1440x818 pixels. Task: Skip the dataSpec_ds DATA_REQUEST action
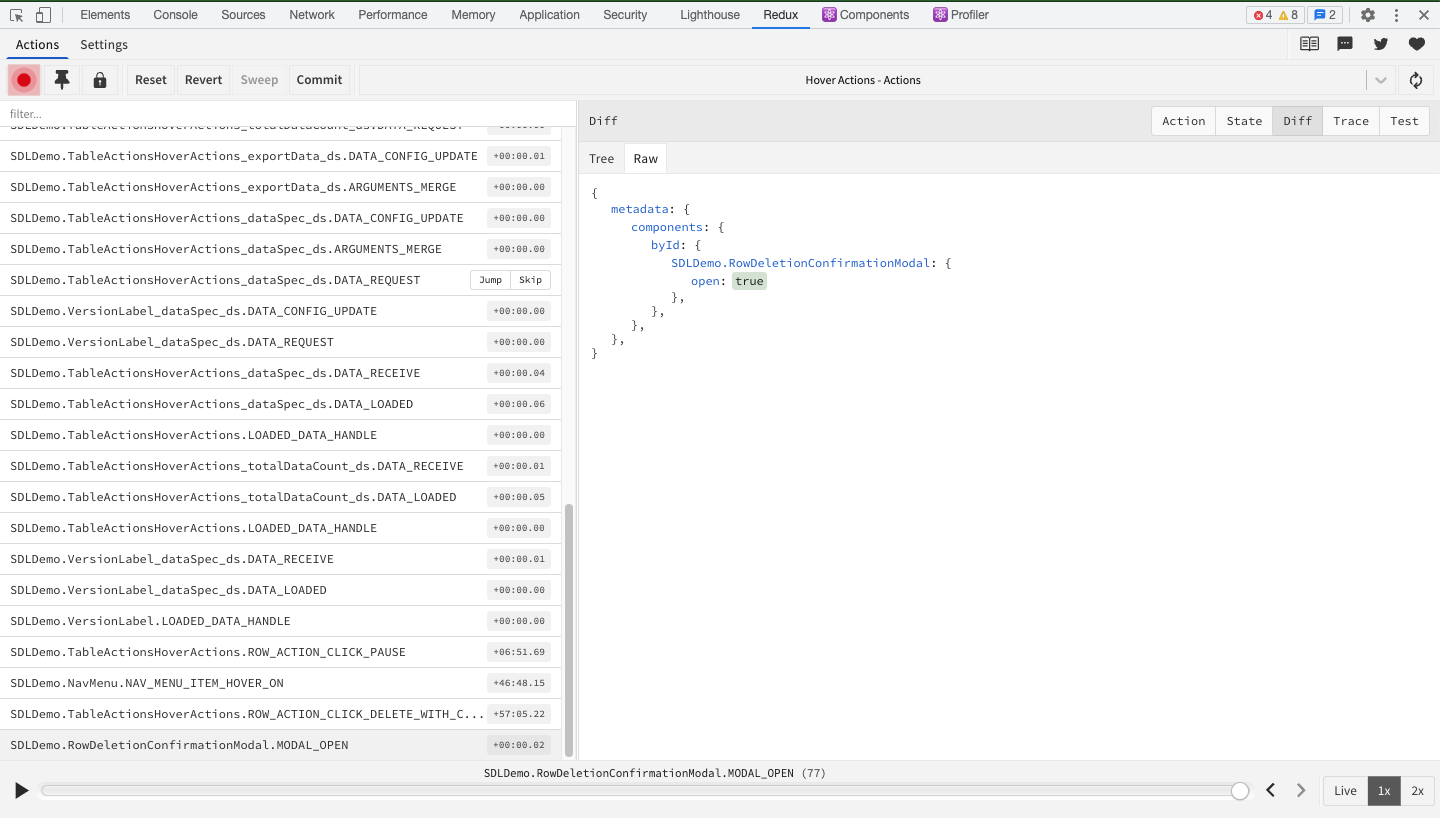[530, 280]
